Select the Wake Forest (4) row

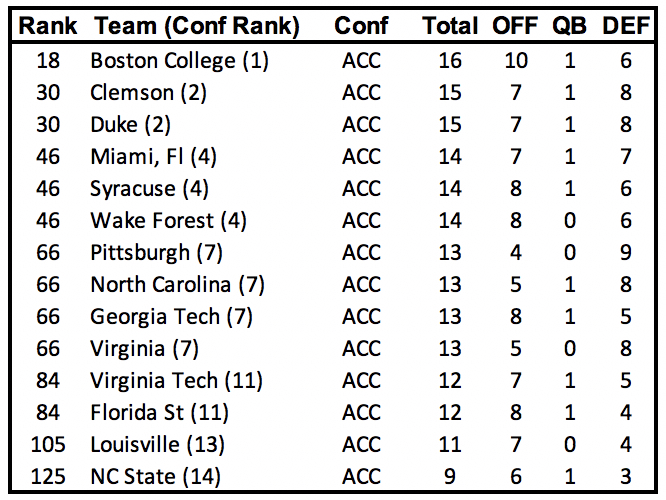[x=169, y=220]
